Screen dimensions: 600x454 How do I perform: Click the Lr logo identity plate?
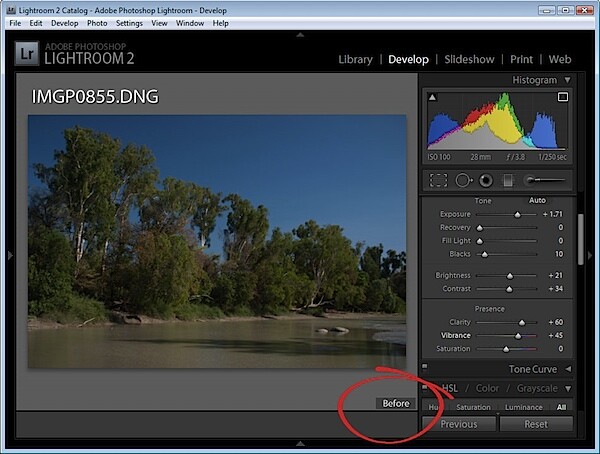click(27, 54)
